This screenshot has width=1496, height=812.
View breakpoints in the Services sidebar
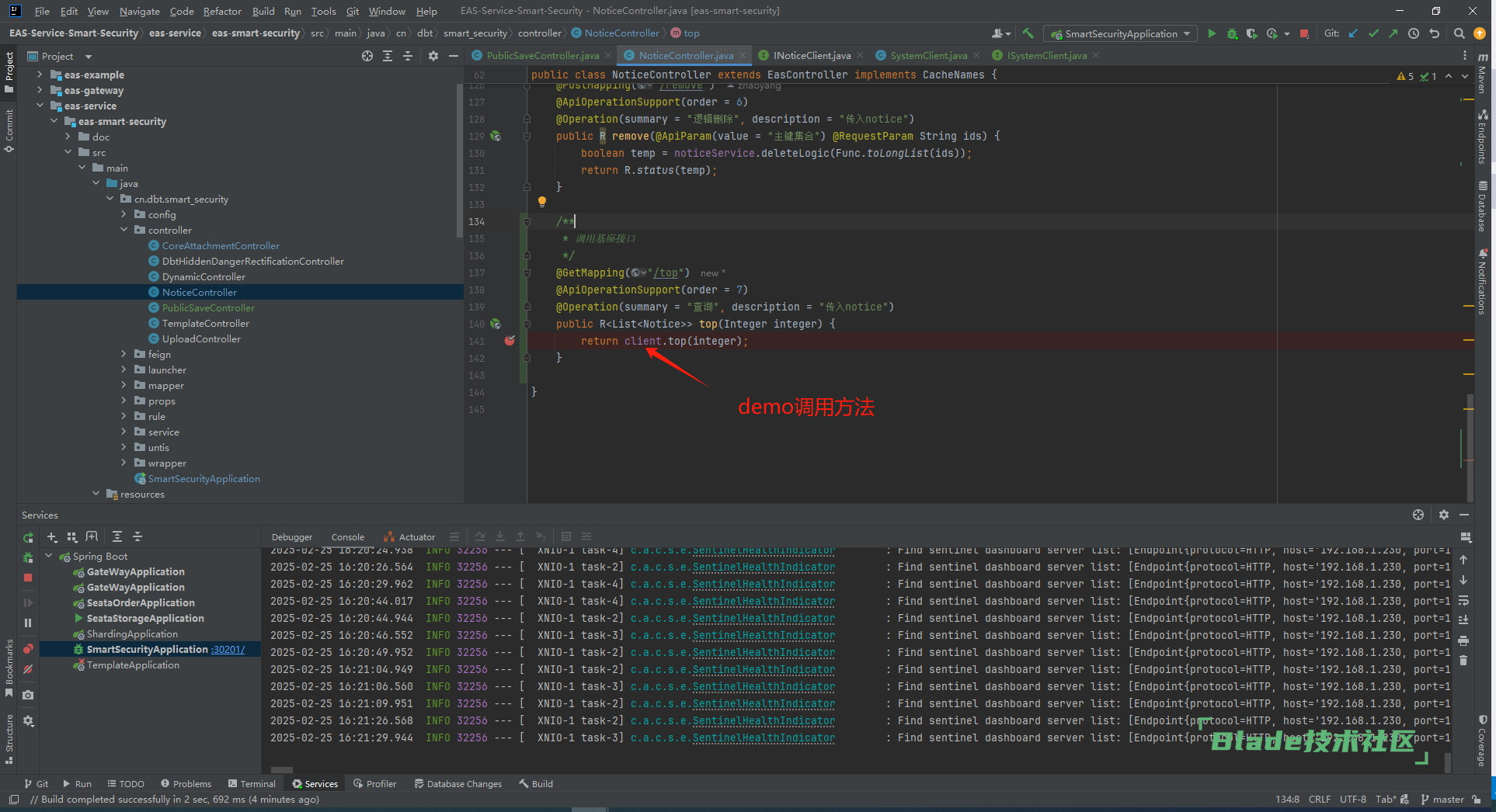point(28,648)
